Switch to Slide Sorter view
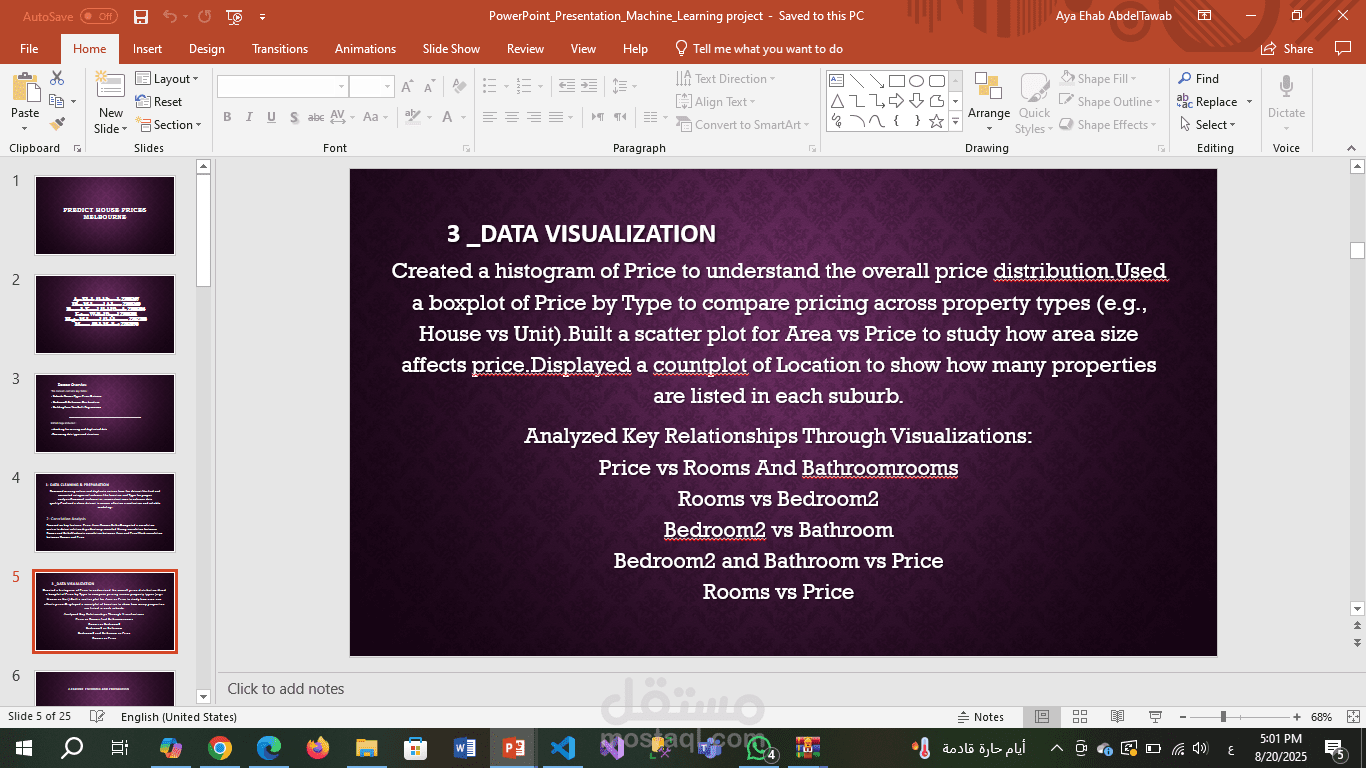The width and height of the screenshot is (1366, 768). 1079,717
